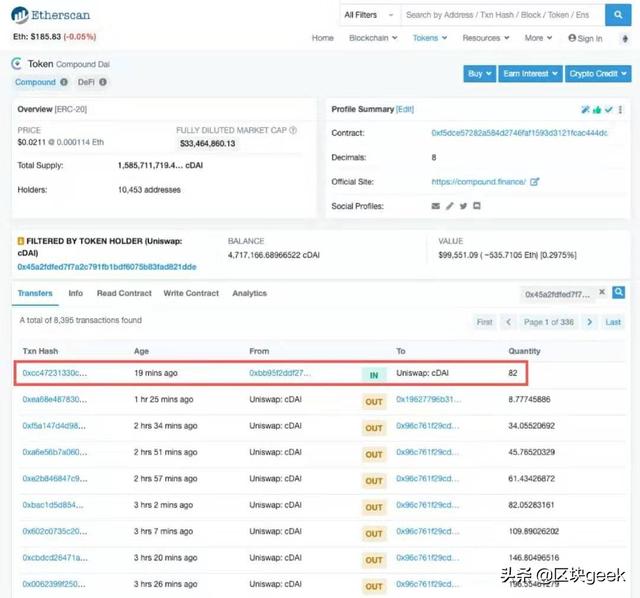640x598 pixels.
Task: Click the 0.000114 Eth price text
Action: 80,142
